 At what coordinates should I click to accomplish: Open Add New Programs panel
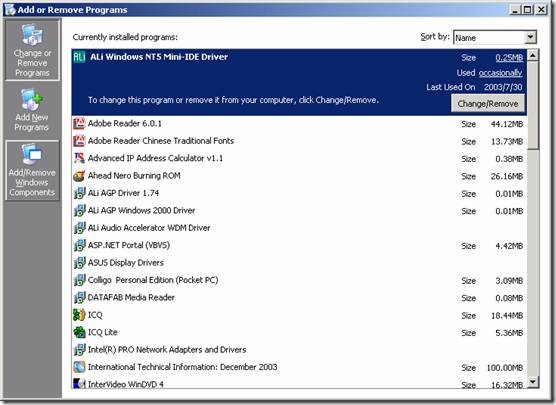[32, 110]
